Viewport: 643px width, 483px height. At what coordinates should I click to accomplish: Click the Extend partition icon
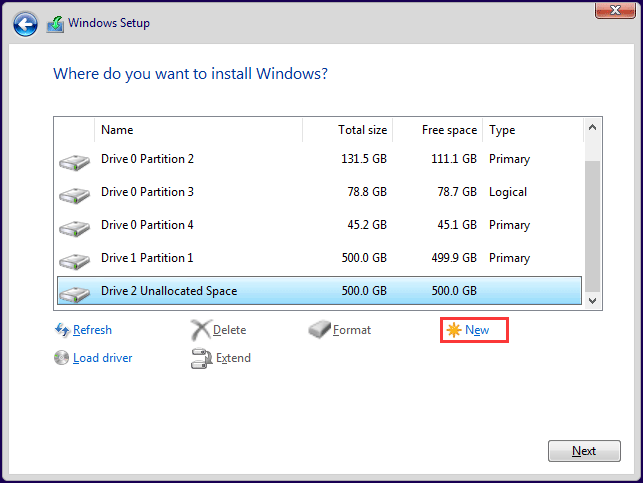[201, 358]
